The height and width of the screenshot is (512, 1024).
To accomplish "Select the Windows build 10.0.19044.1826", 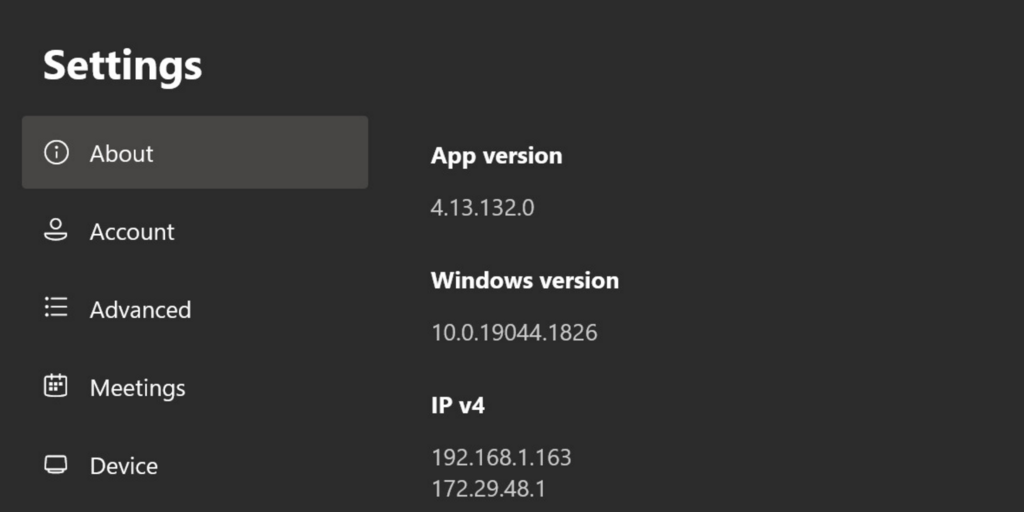I will pyautogui.click(x=514, y=332).
